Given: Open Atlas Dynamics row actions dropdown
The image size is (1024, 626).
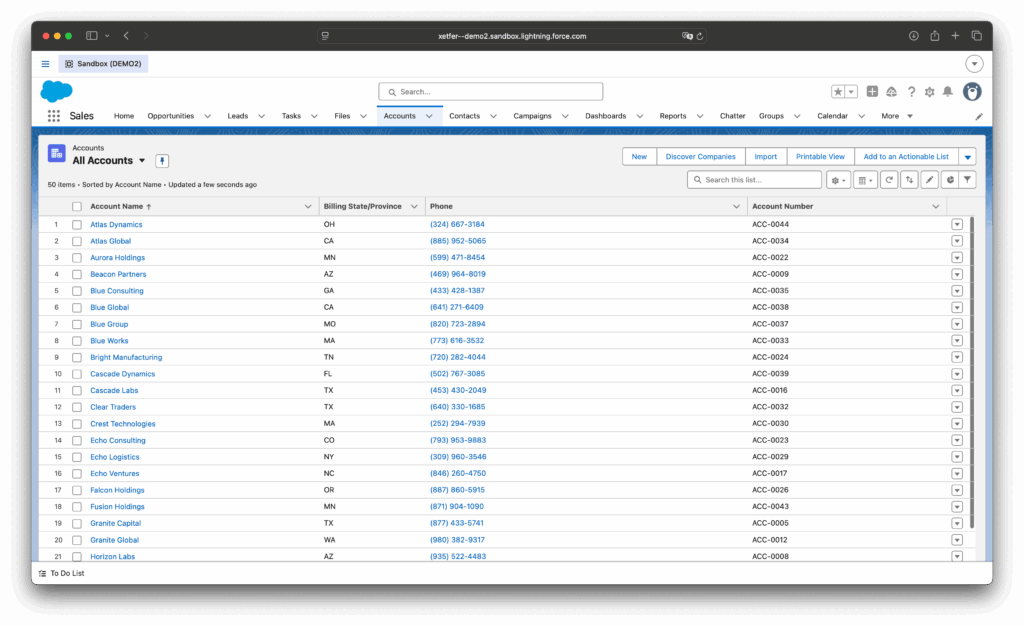Looking at the screenshot, I should pos(957,225).
